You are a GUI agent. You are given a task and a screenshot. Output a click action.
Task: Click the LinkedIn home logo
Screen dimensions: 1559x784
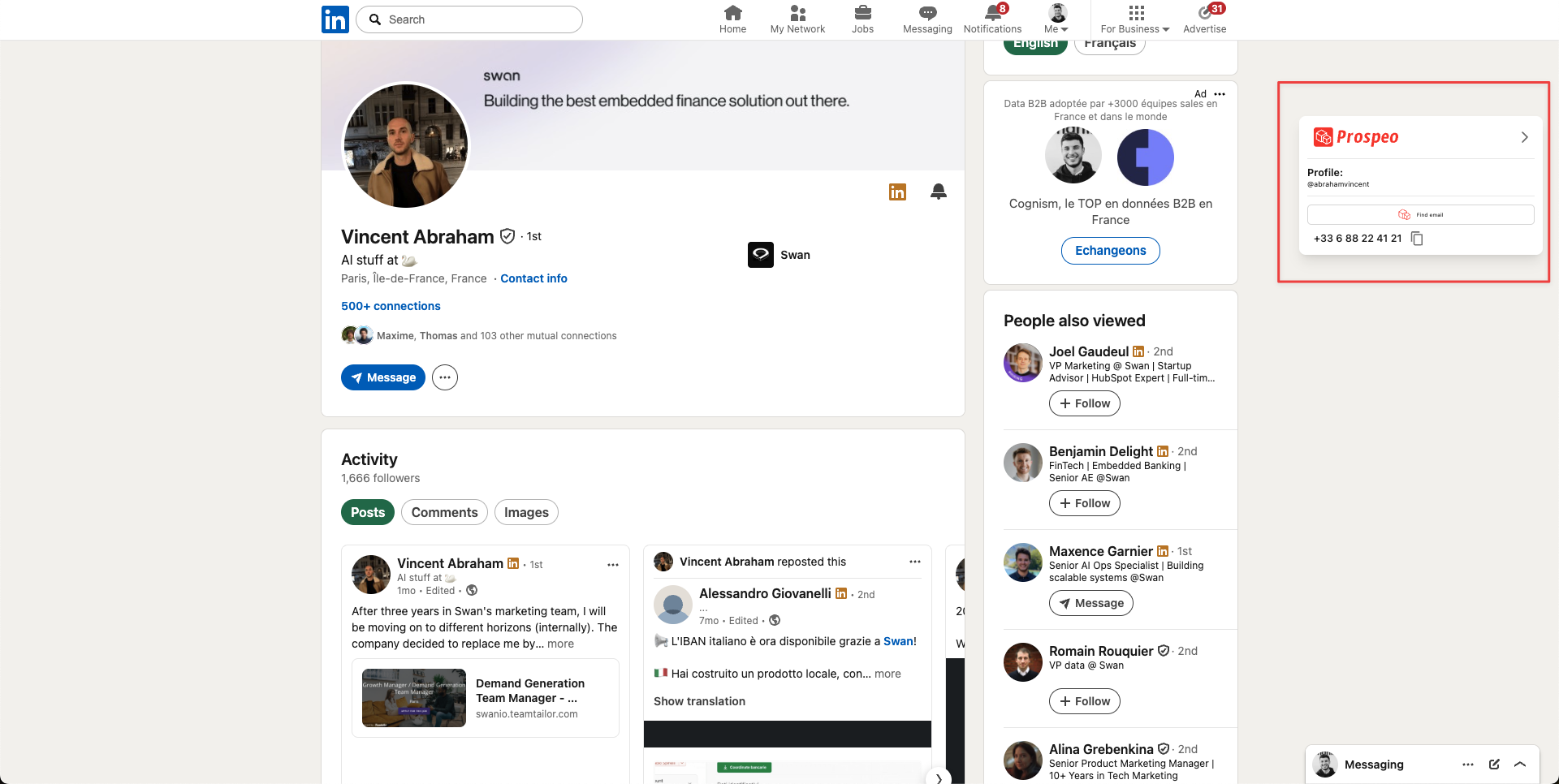[335, 19]
